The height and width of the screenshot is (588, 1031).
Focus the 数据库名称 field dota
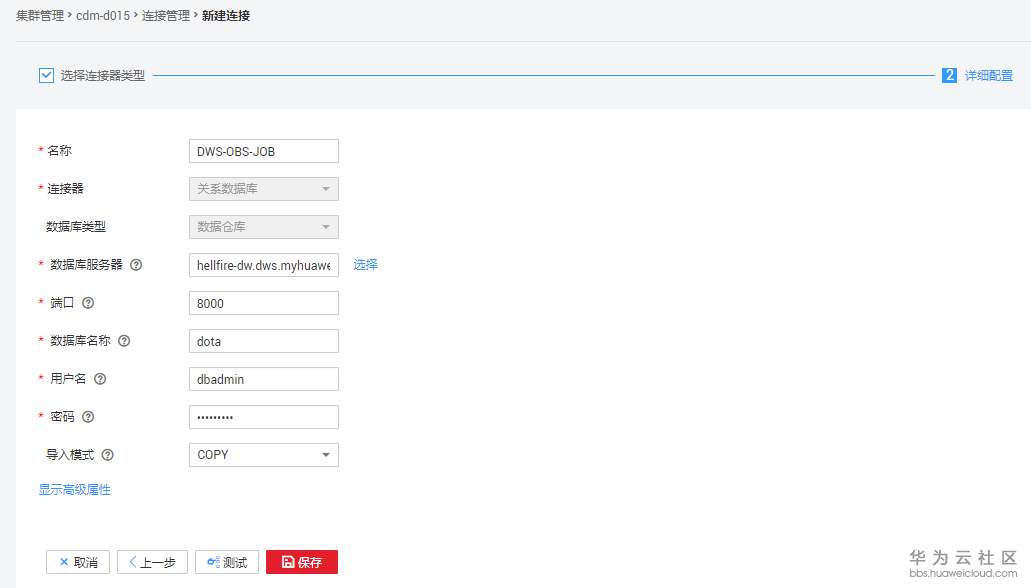click(264, 341)
